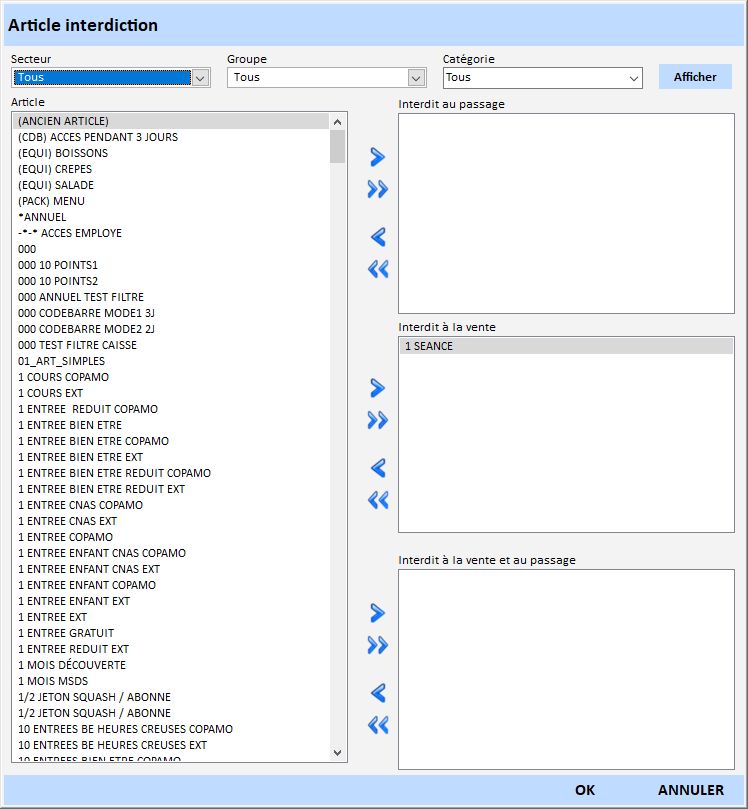Viewport: 748px width, 809px height.
Task: Select article (EQUI) BOISSONS in list
Action: [63, 153]
